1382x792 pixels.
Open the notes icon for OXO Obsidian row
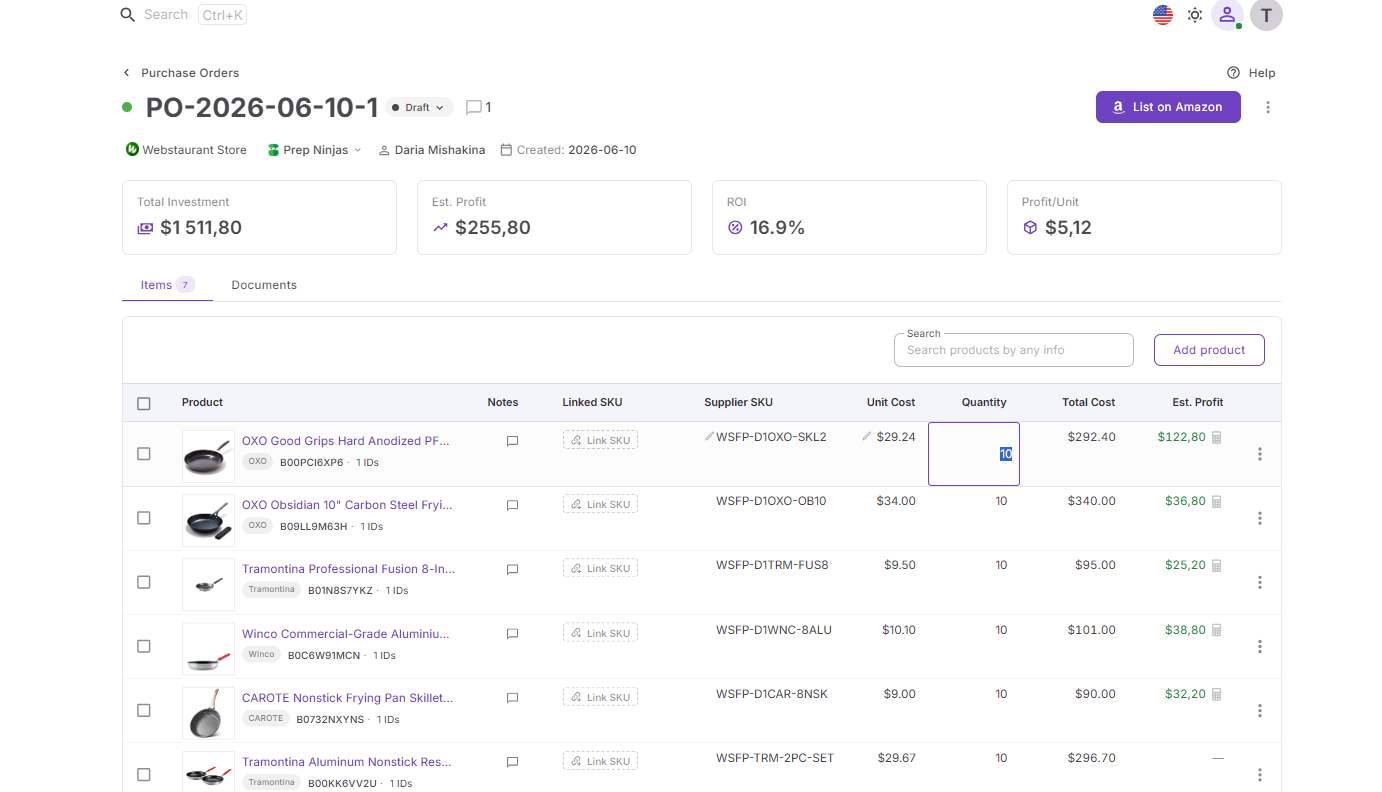[512, 505]
